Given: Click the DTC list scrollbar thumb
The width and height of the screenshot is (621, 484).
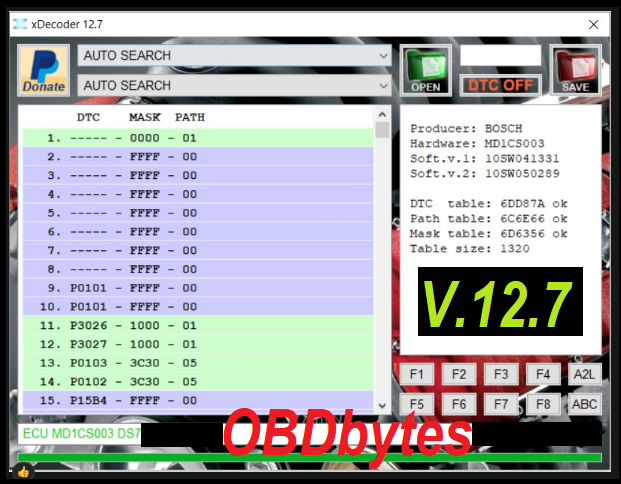Looking at the screenshot, I should click(382, 130).
